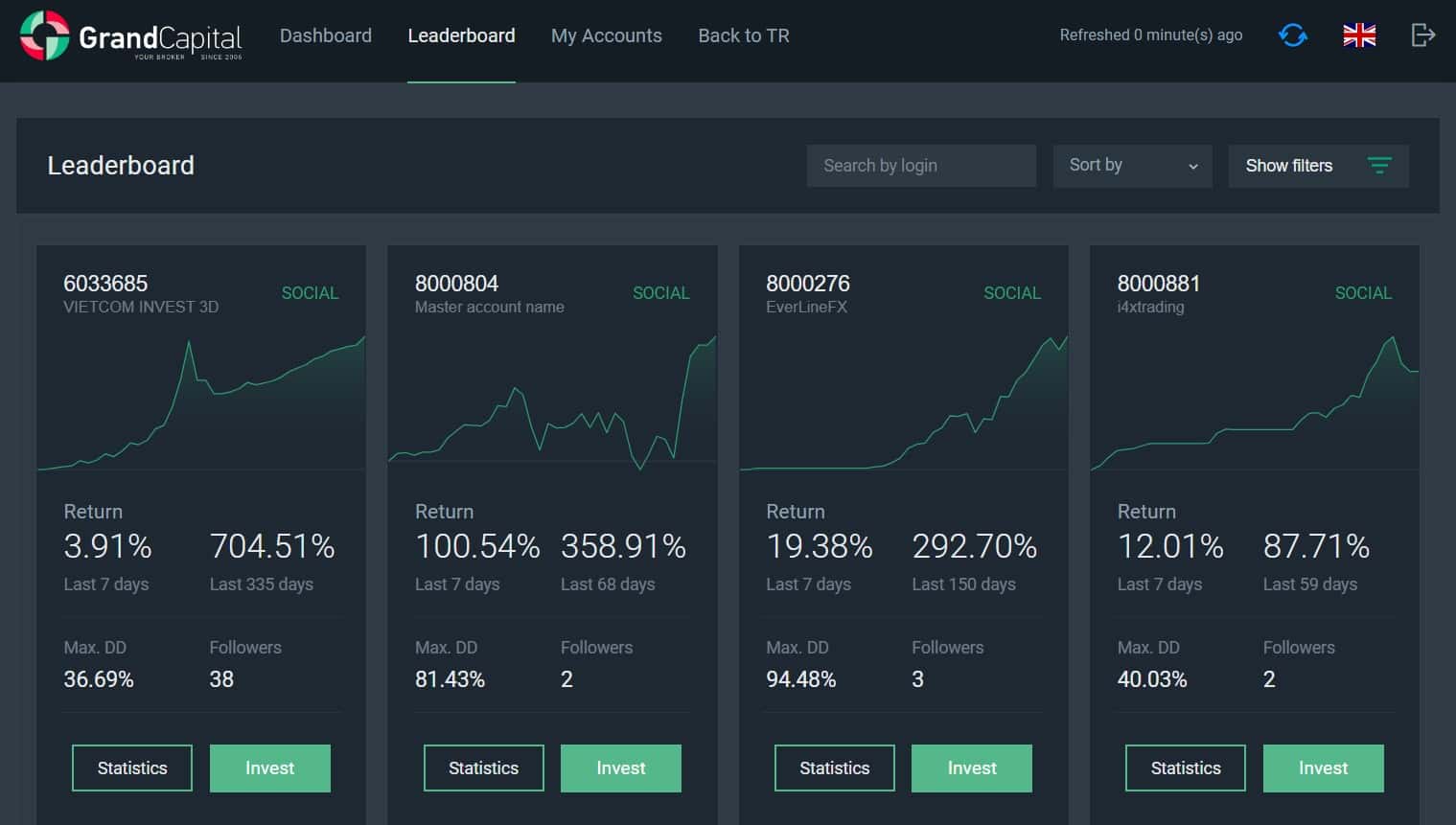Click the Last 150 days label

tap(963, 584)
